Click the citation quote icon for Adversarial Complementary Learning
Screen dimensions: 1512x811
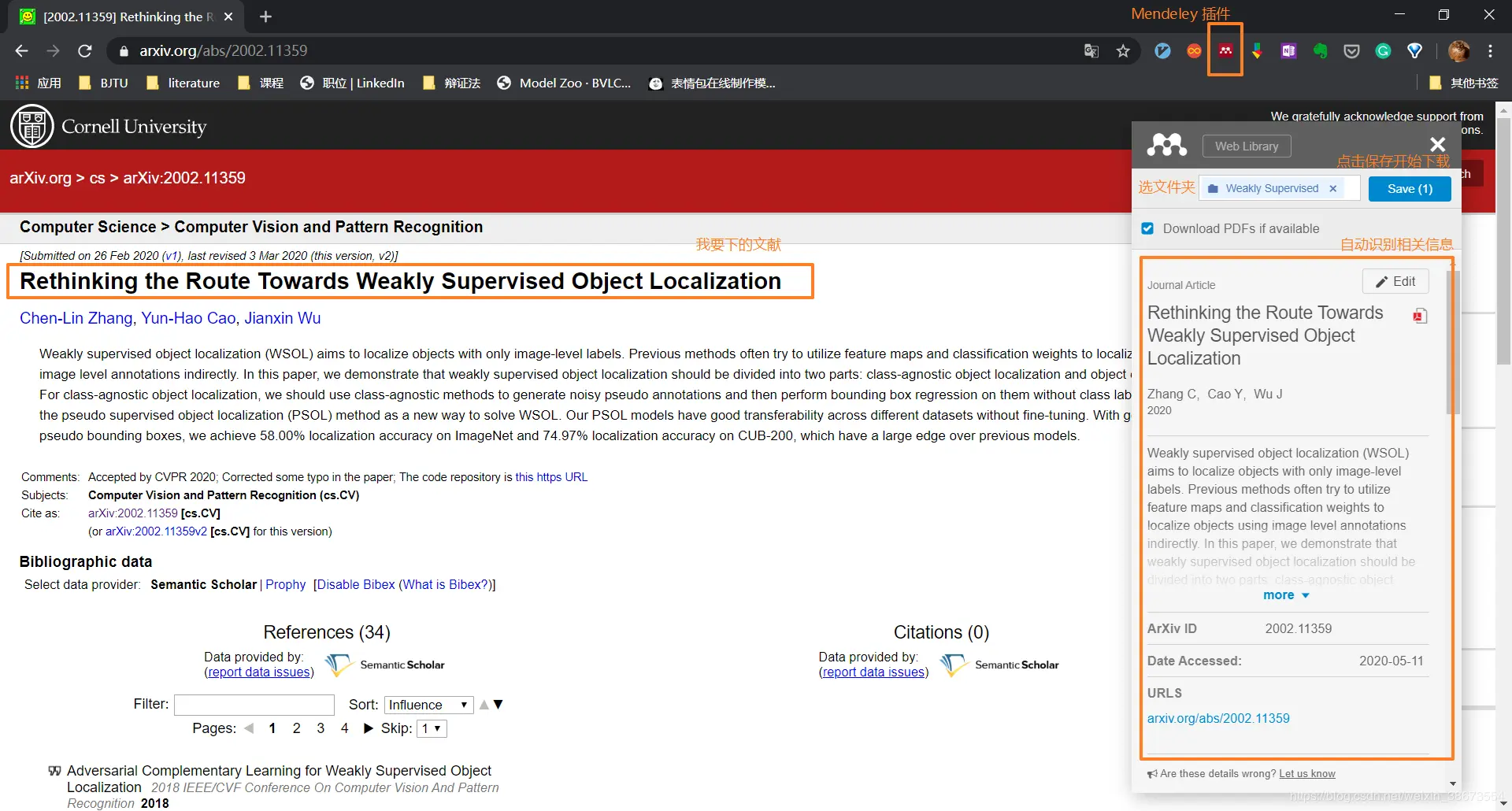(x=54, y=771)
